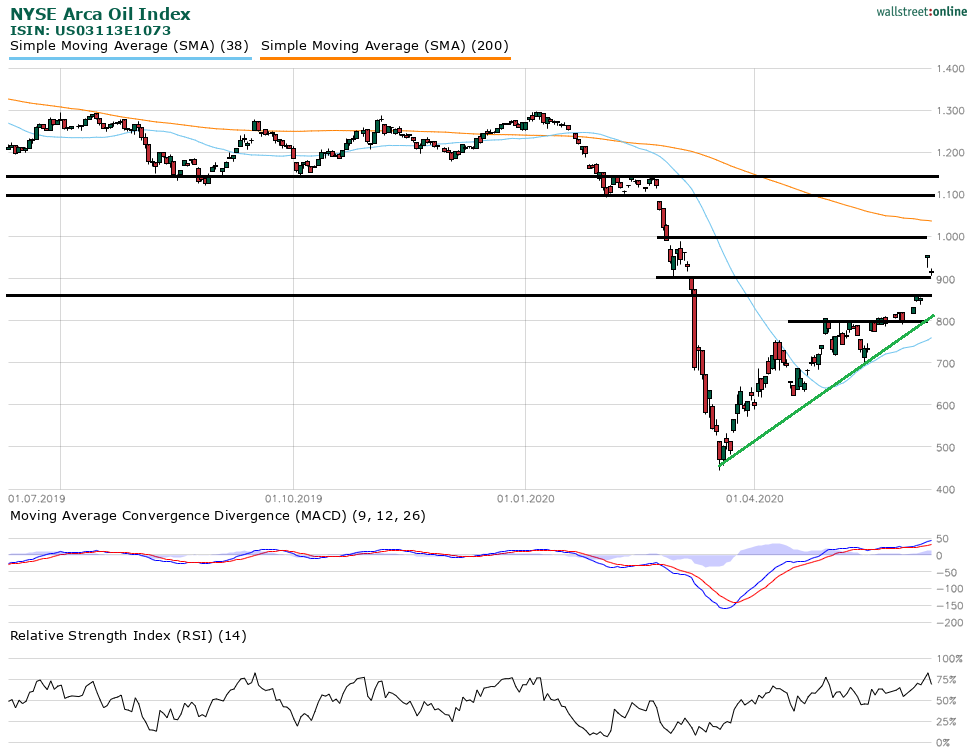Toggle the Simple Moving Average (38) legend
Screen dimensions: 976x750
click(130, 46)
